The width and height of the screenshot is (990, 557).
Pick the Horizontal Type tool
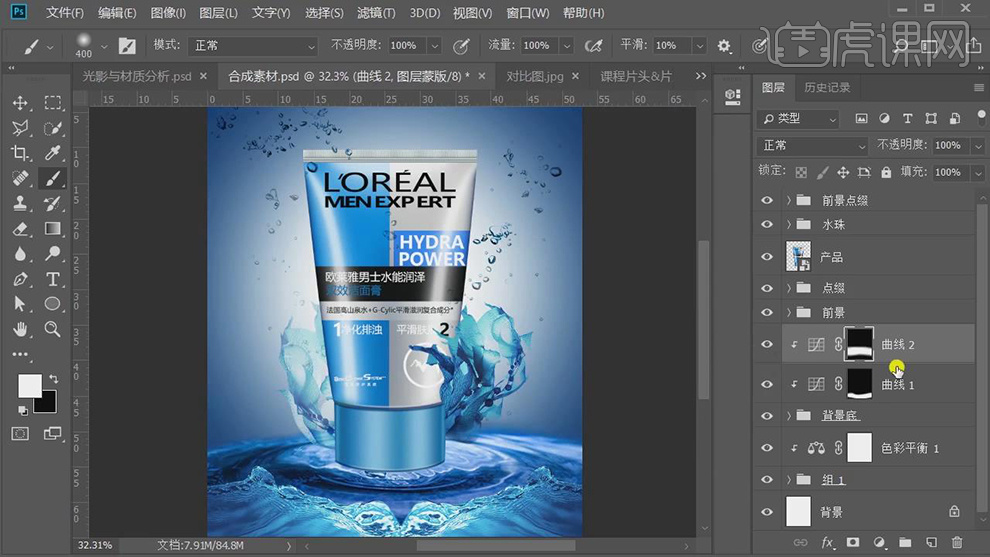(53, 279)
